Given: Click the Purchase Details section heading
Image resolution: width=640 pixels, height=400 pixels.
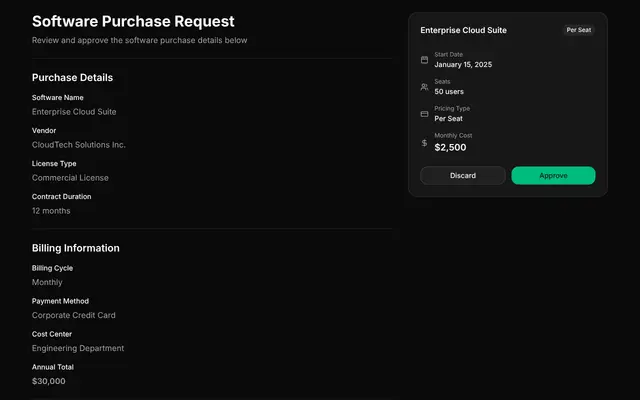Looking at the screenshot, I should tap(72, 78).
